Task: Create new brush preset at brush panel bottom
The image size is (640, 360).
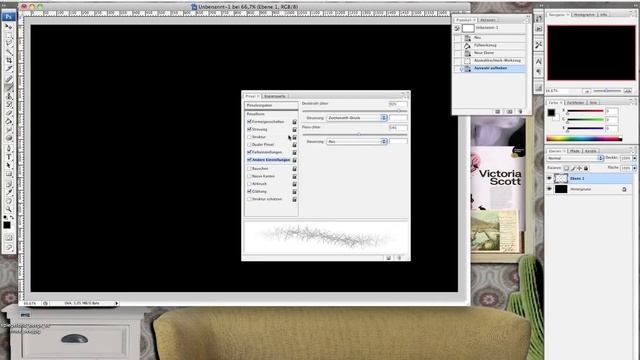Action: (389, 258)
